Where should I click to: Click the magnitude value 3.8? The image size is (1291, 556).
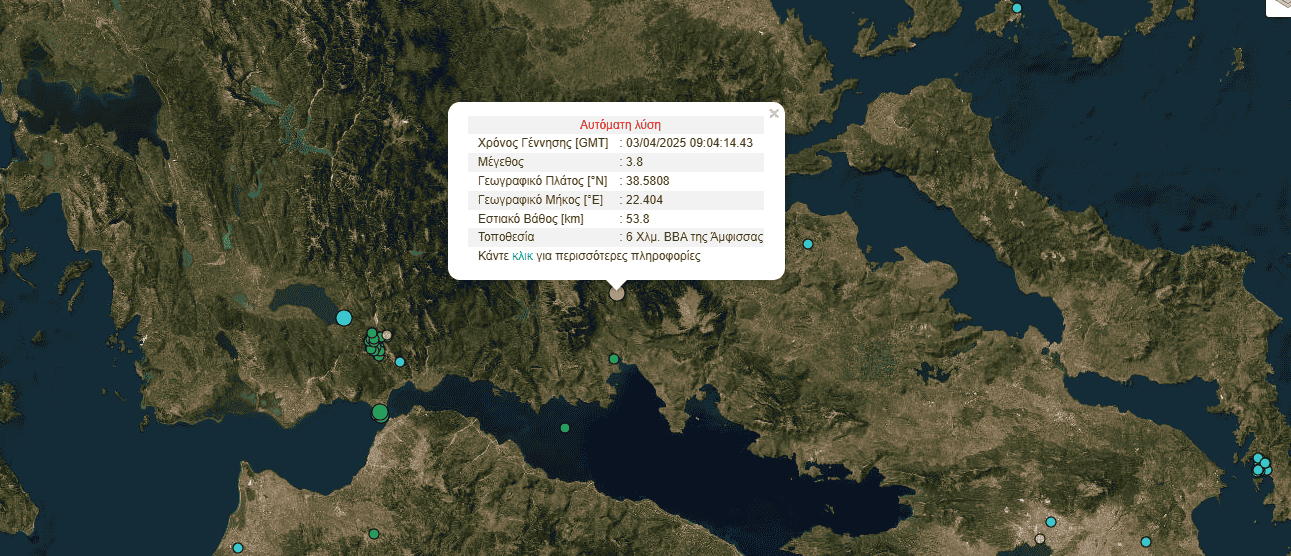coord(634,162)
